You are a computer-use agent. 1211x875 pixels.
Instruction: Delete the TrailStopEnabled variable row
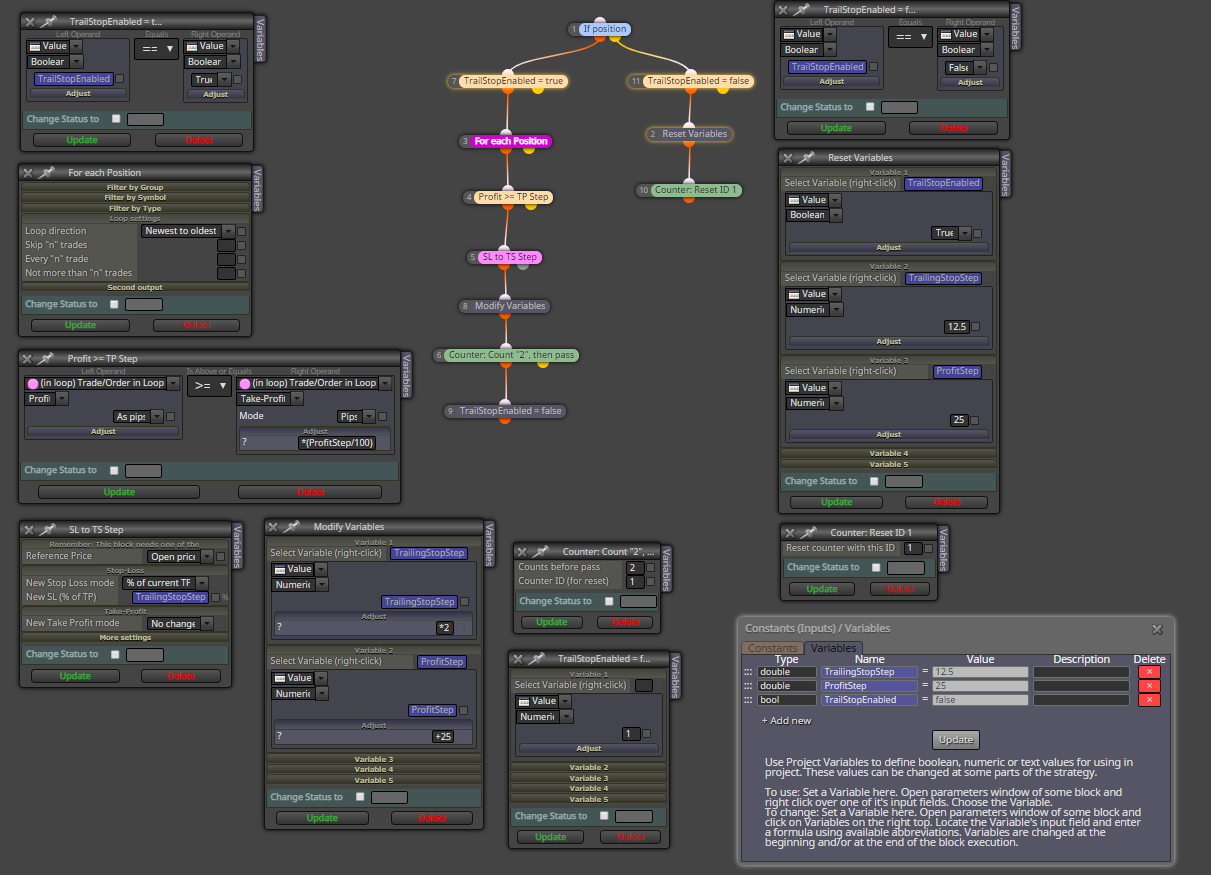click(1149, 700)
